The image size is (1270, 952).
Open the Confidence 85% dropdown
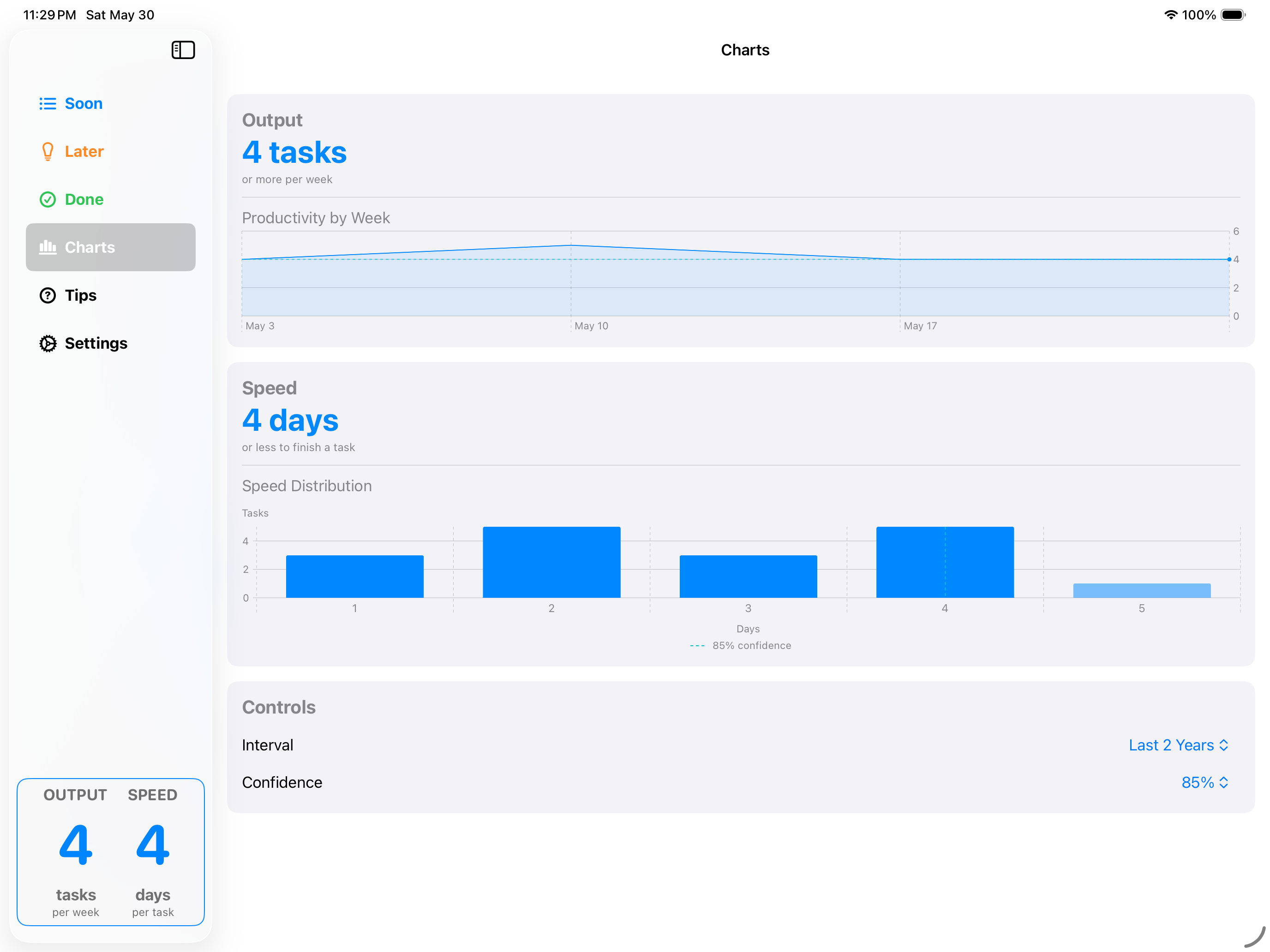click(1204, 782)
